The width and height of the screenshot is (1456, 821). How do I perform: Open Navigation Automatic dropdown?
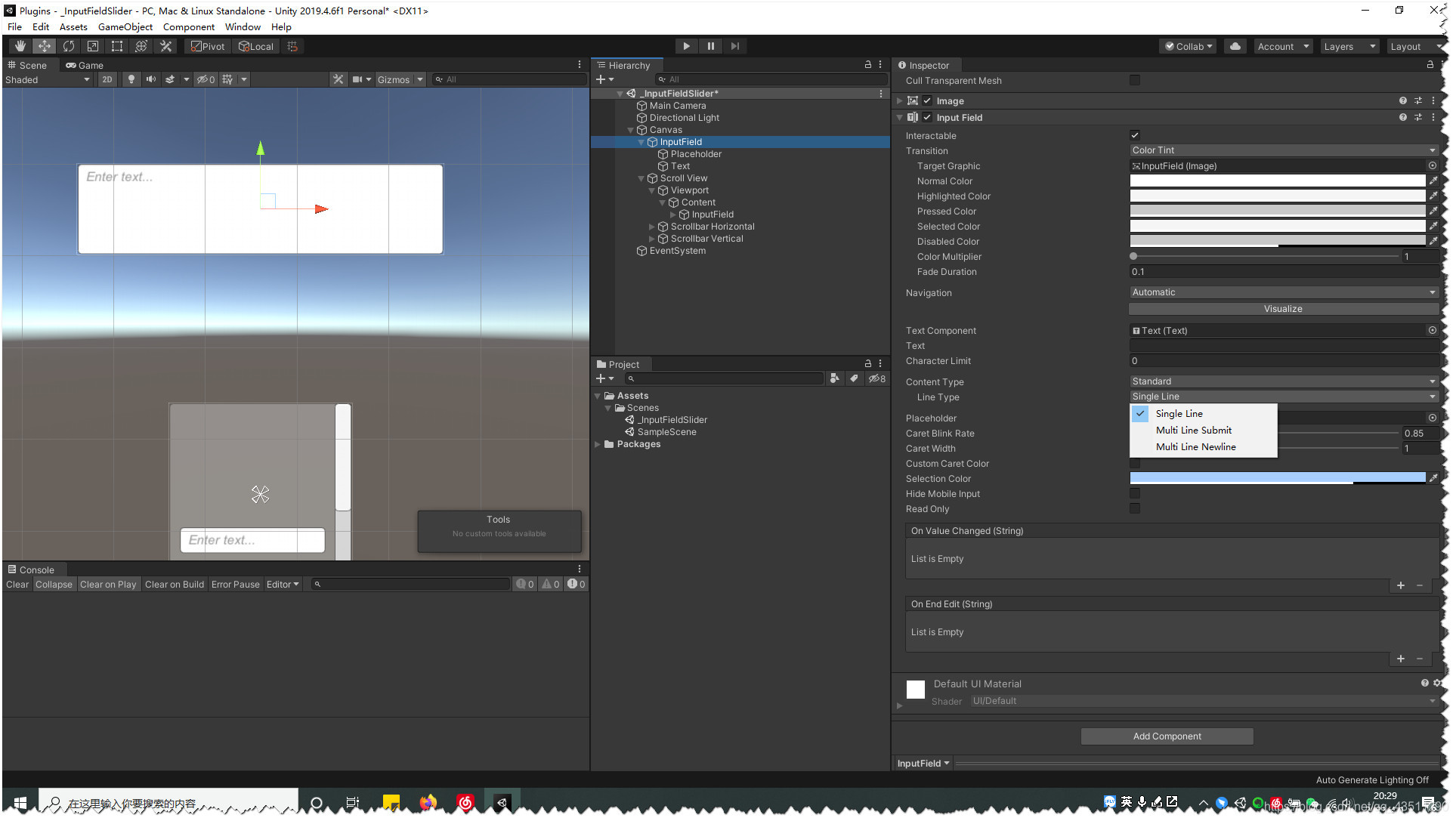coord(1284,292)
